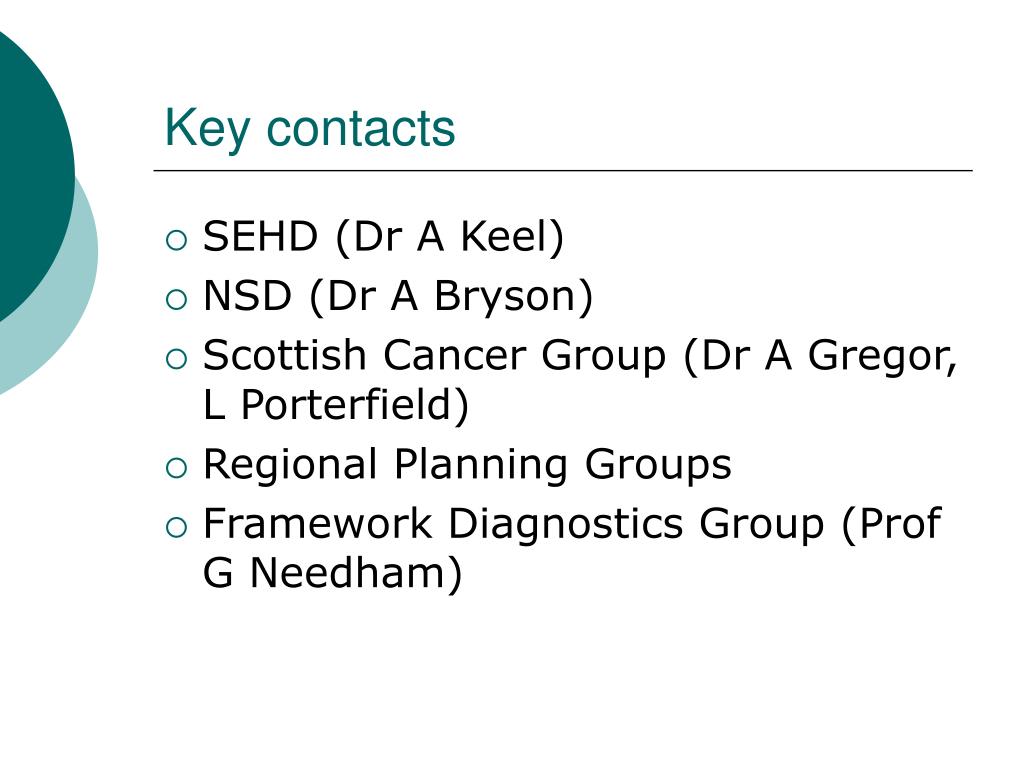Click the horizontal line under the title
Image resolution: width=1024 pixels, height=768 pixels.
[563, 170]
